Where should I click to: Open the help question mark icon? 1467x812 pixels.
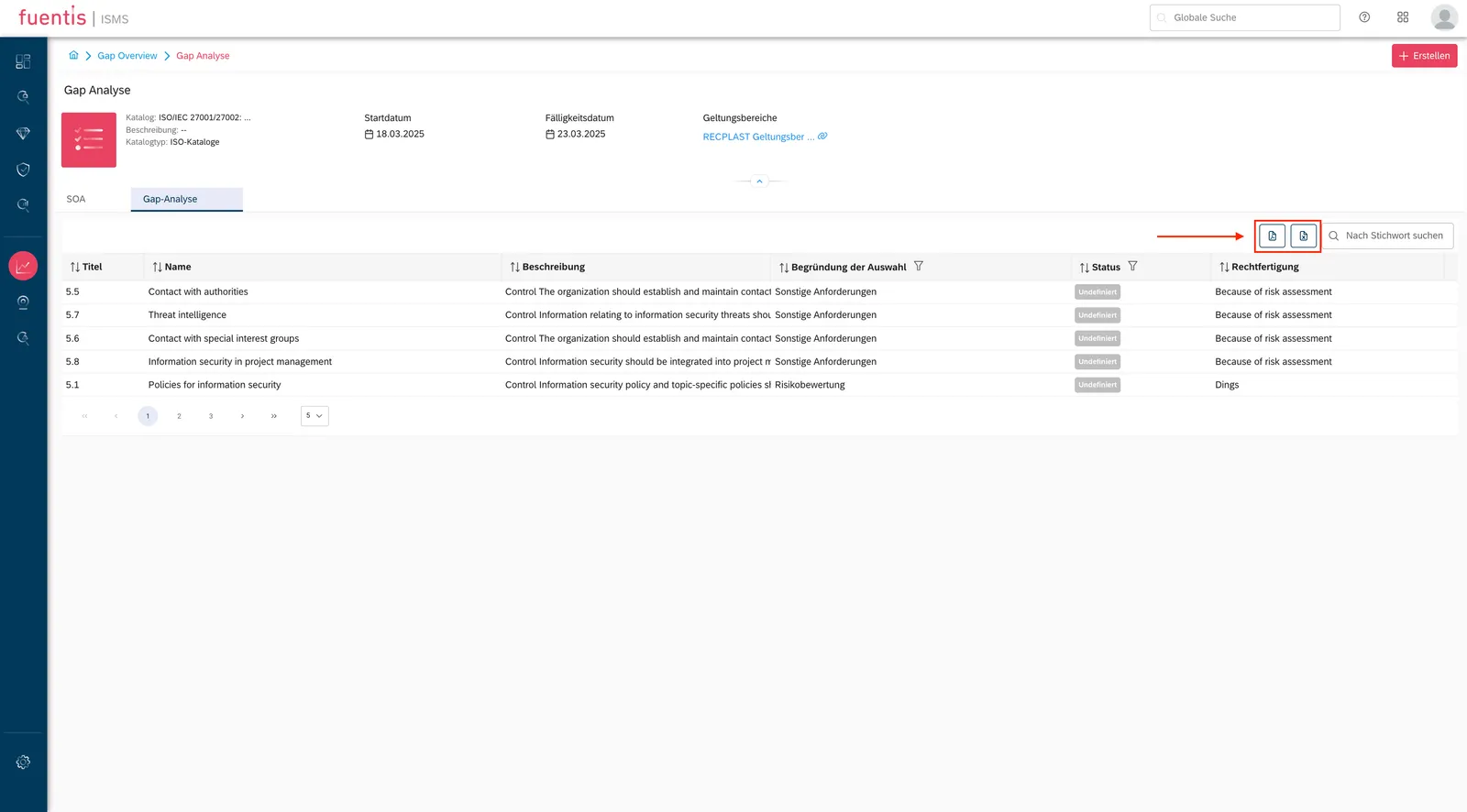[1364, 17]
